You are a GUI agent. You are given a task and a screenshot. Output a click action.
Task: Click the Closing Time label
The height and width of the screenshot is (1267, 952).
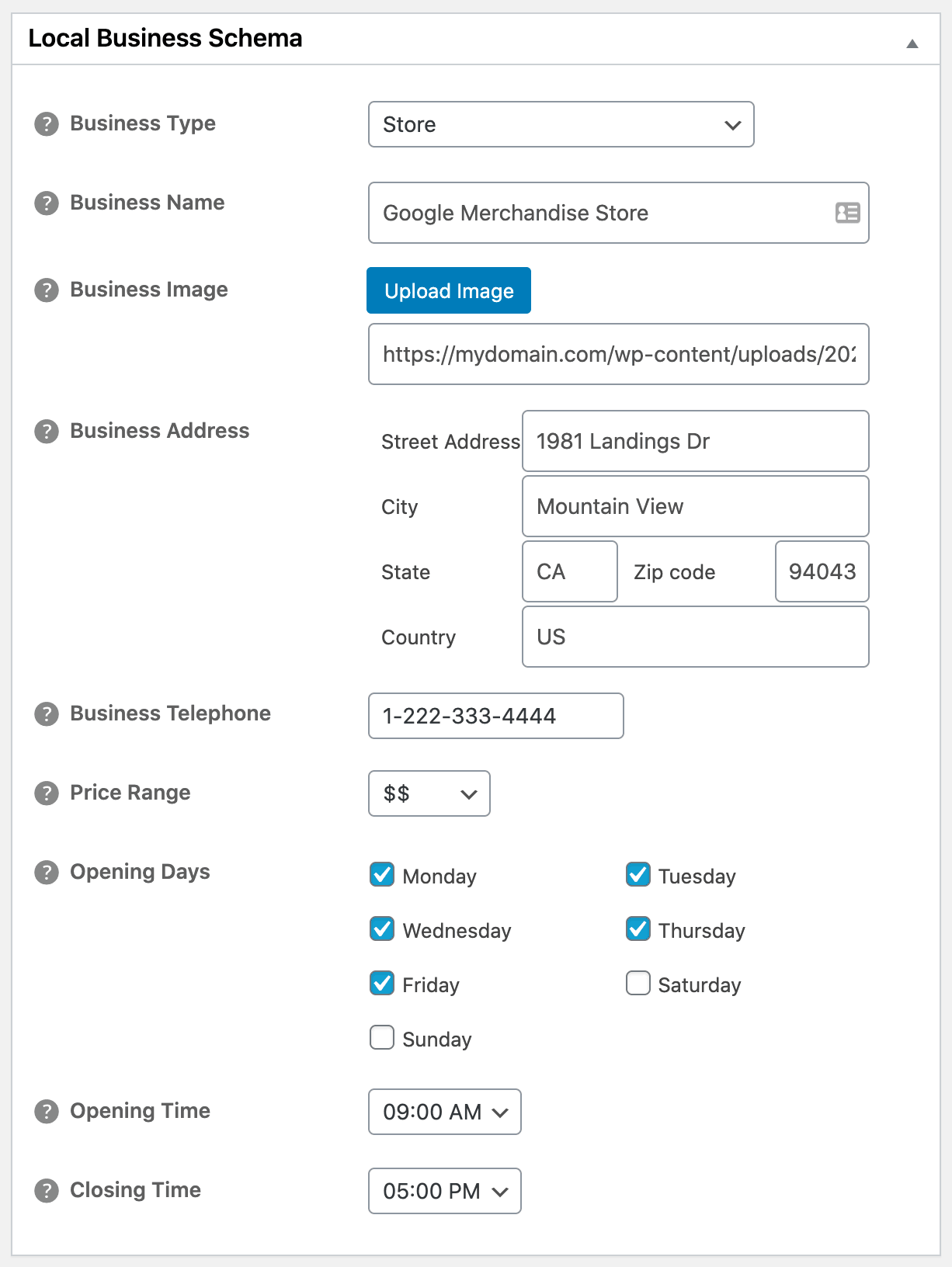point(136,1190)
